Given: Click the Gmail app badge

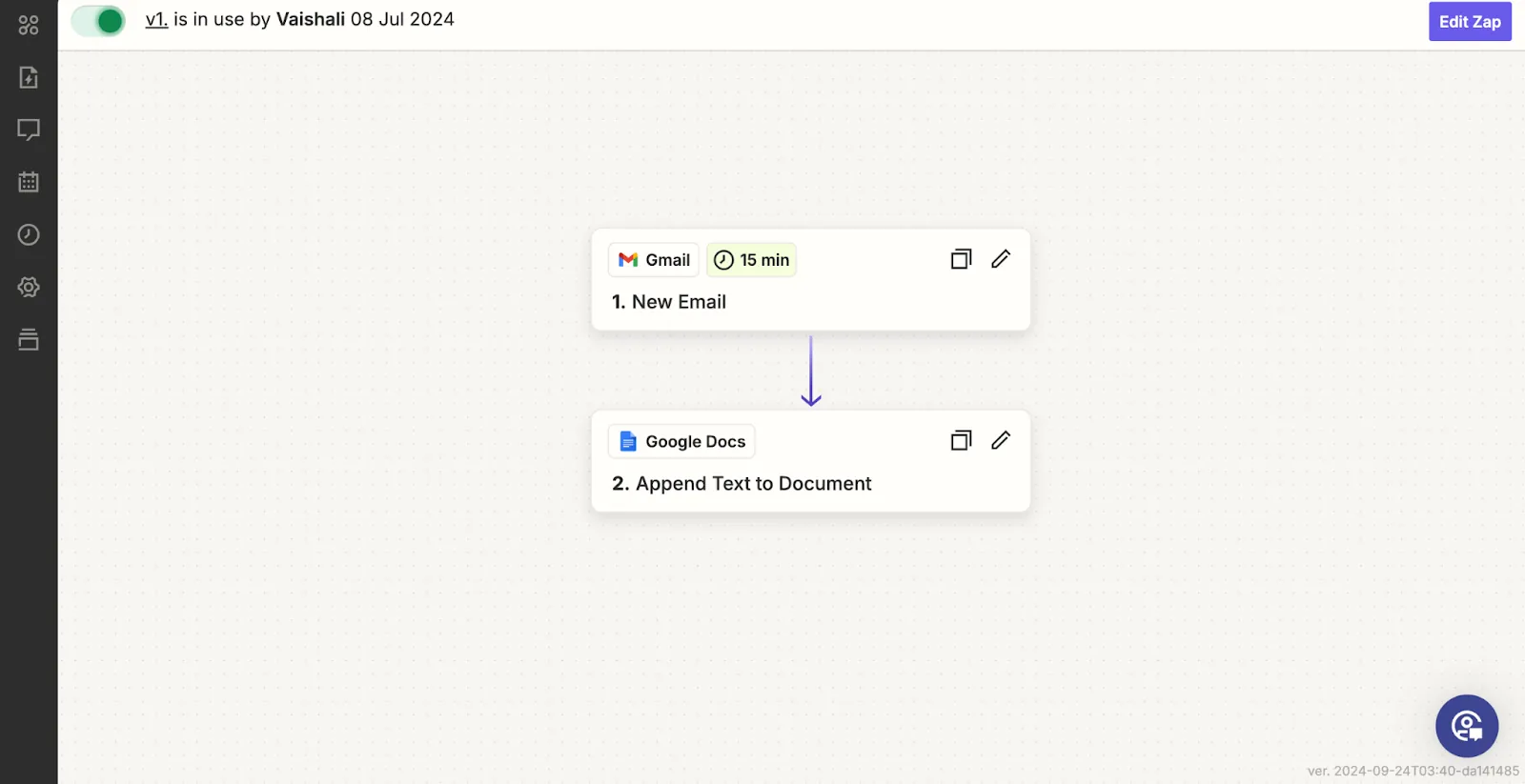Looking at the screenshot, I should (654, 260).
